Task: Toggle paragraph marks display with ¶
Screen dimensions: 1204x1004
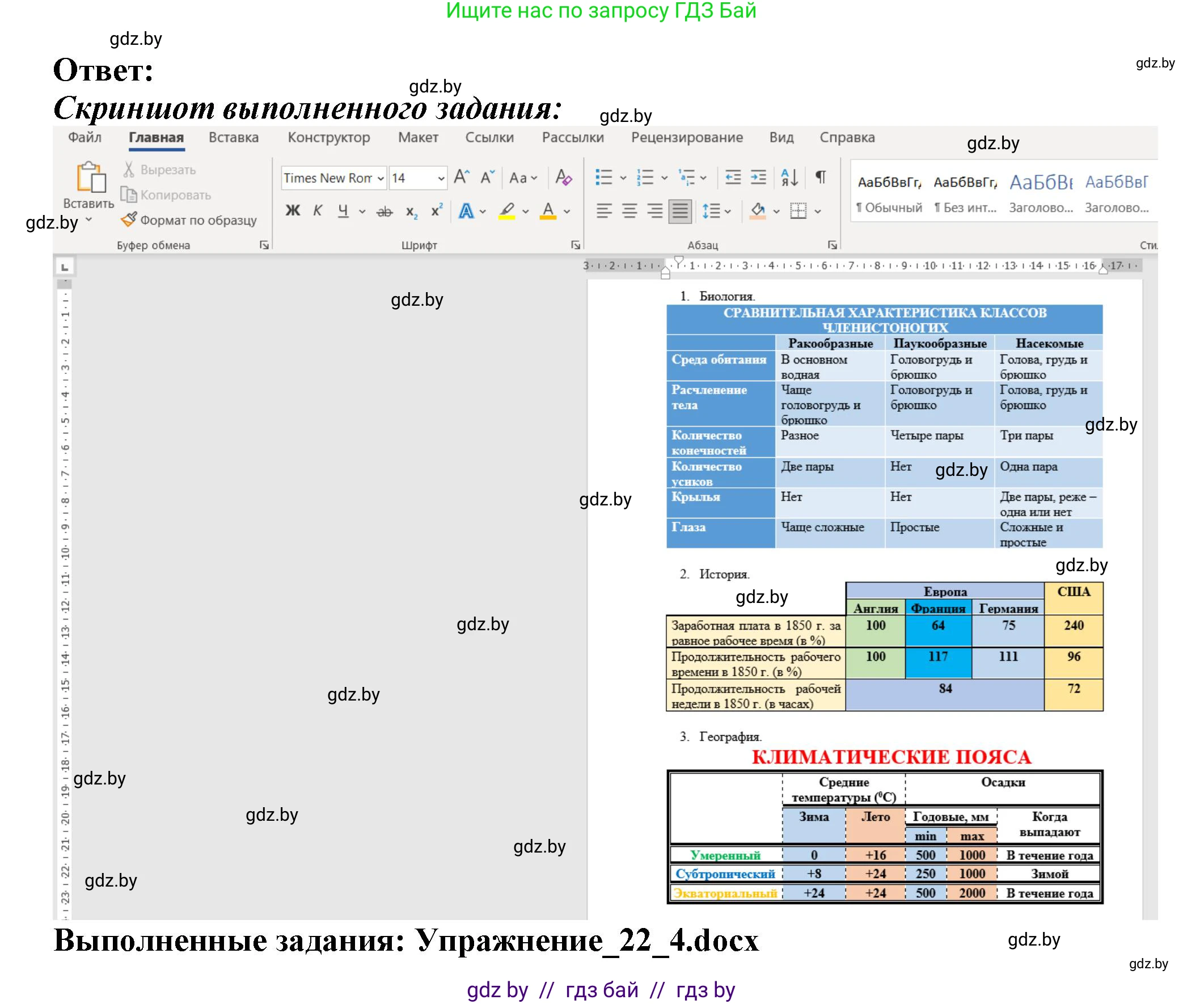Action: (821, 177)
